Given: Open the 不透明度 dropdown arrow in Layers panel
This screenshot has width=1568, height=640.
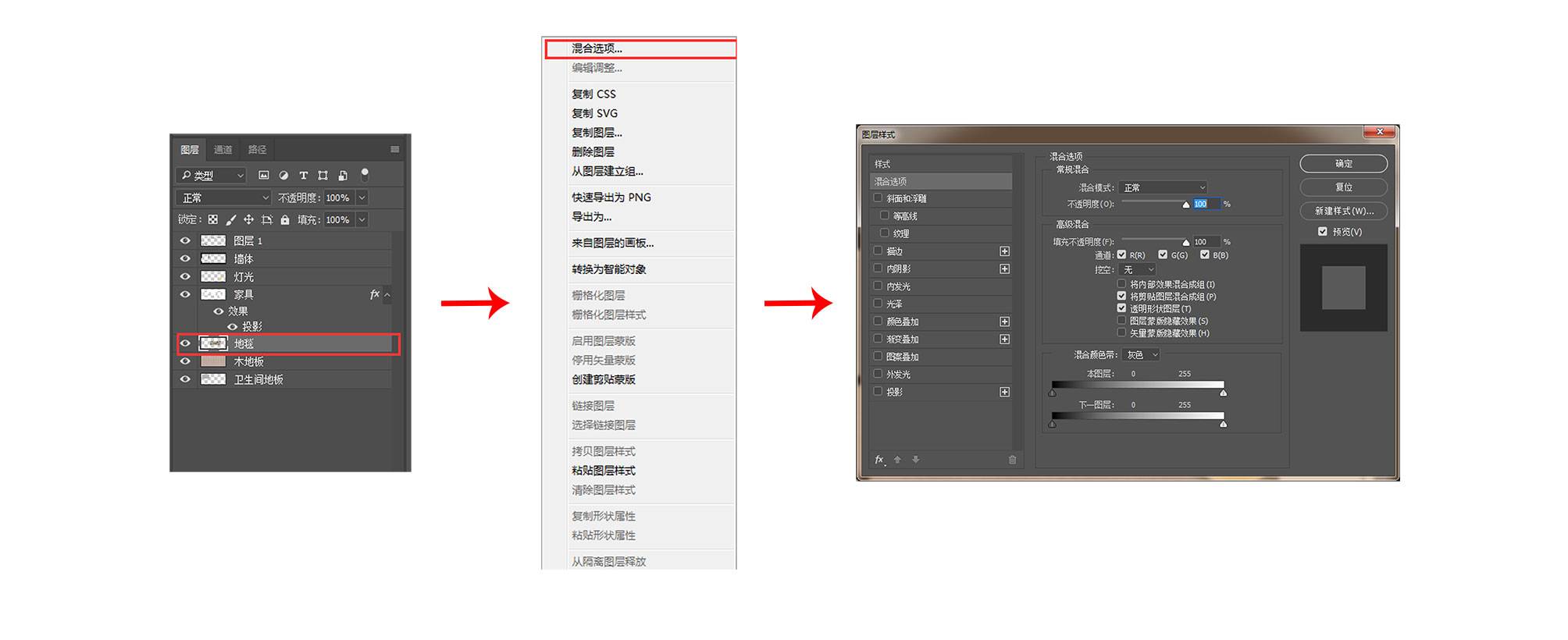Looking at the screenshot, I should [362, 198].
